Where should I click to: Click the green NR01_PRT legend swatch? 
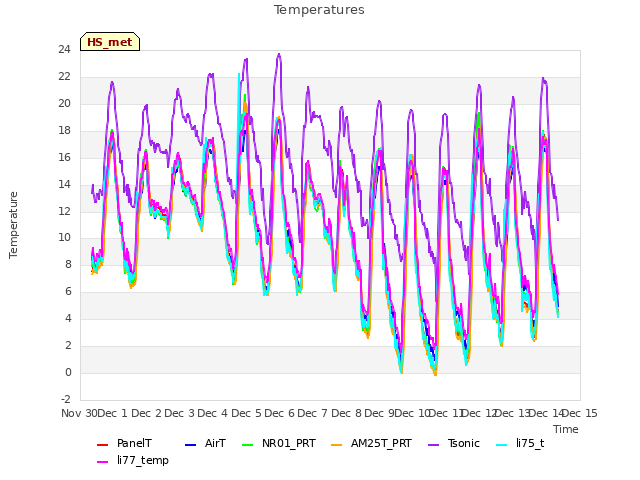point(248,444)
